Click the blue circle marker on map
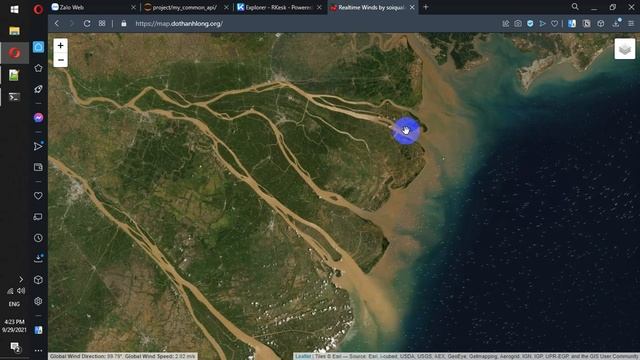640x360 pixels. pyautogui.click(x=406, y=131)
